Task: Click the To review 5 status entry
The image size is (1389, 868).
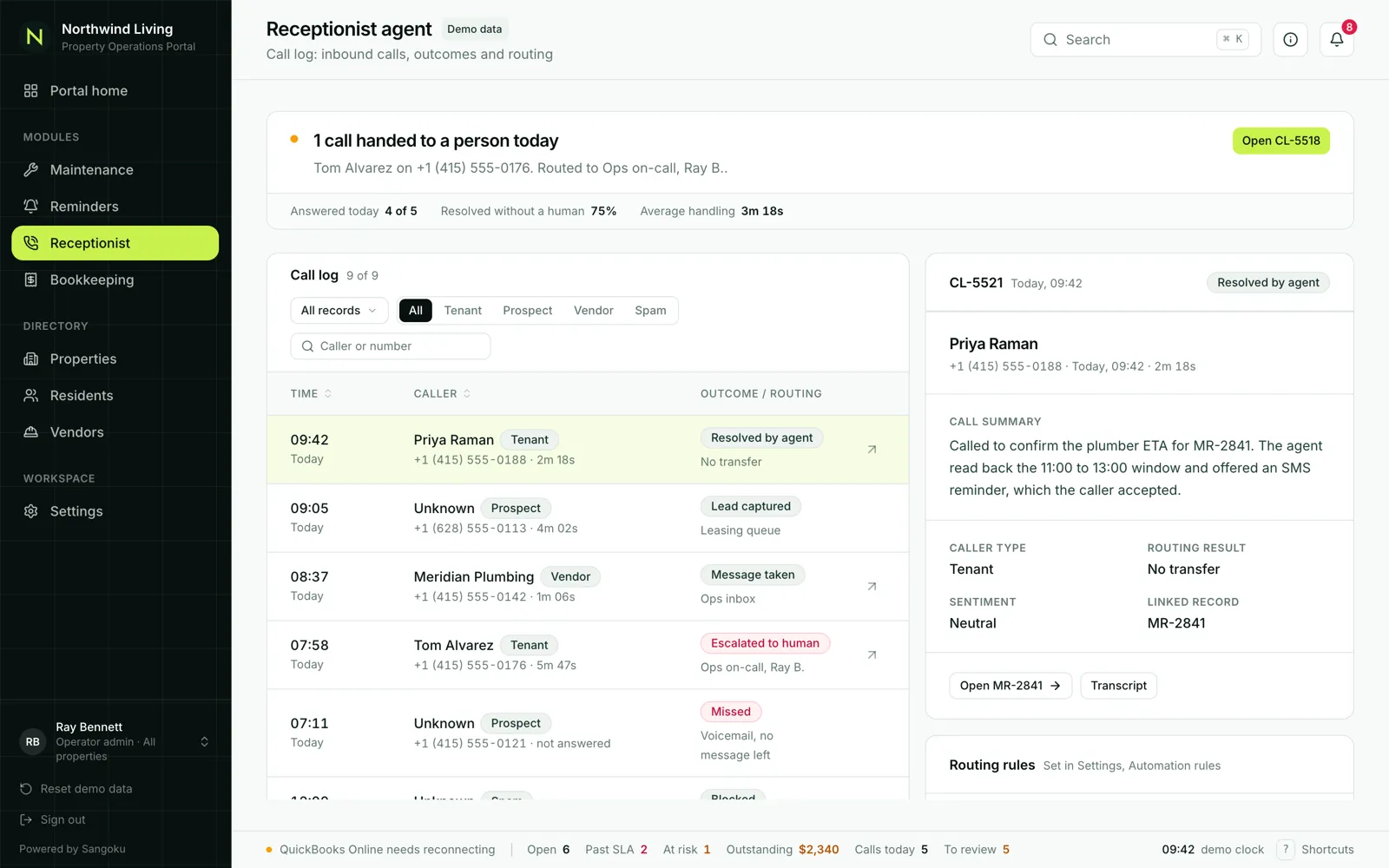Action: click(977, 850)
